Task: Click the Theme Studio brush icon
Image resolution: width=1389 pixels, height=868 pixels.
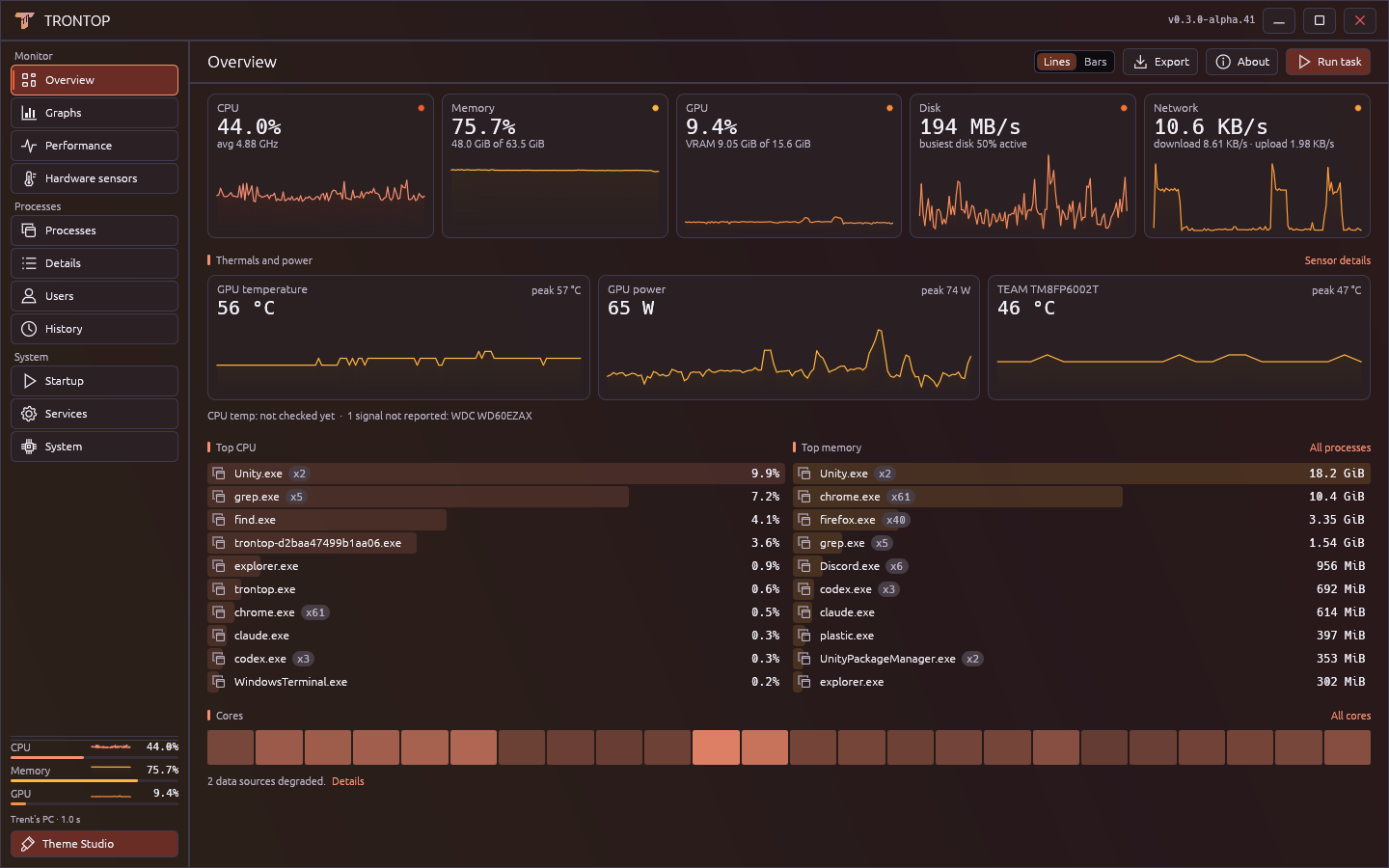Action: click(28, 844)
